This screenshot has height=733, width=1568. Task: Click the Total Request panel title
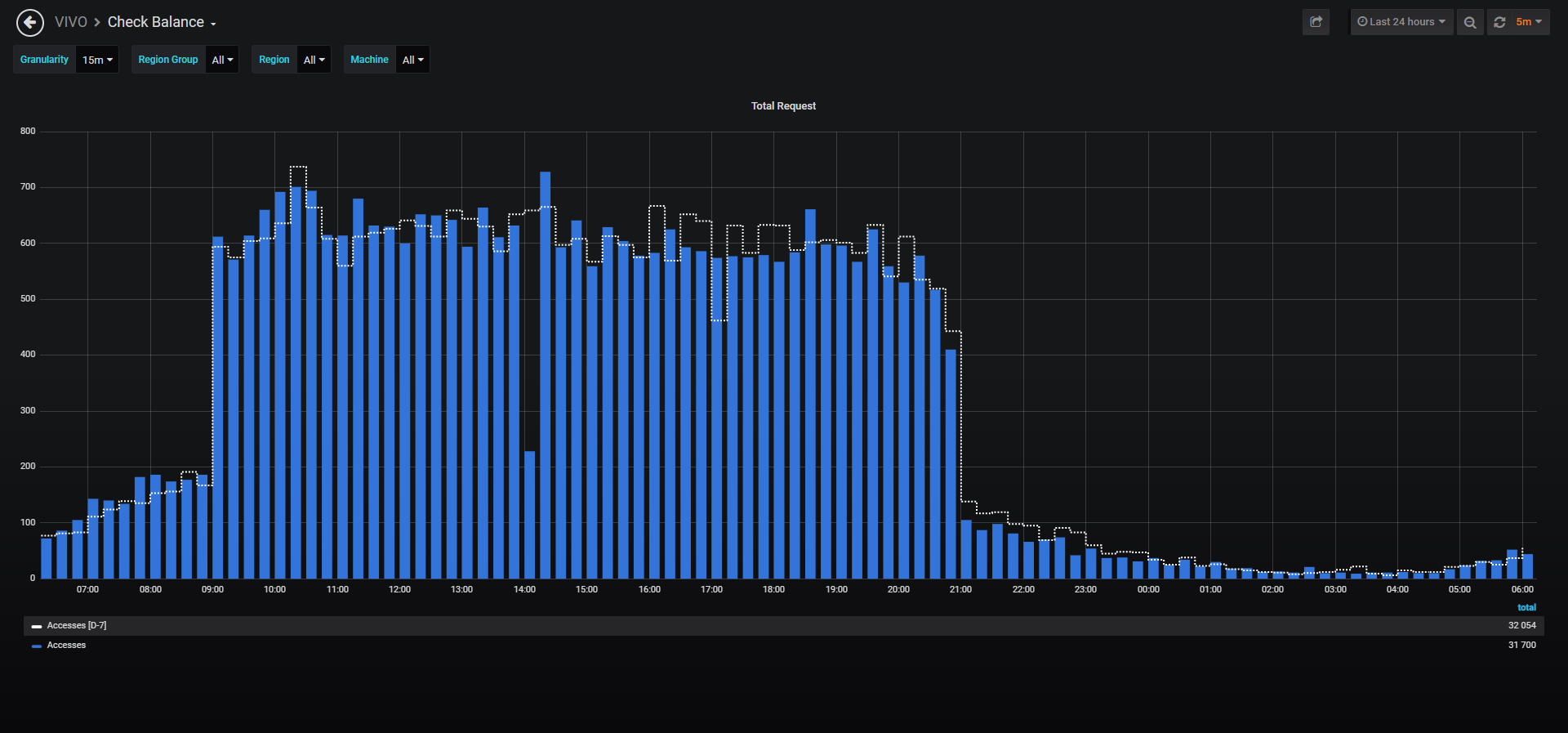coord(783,106)
